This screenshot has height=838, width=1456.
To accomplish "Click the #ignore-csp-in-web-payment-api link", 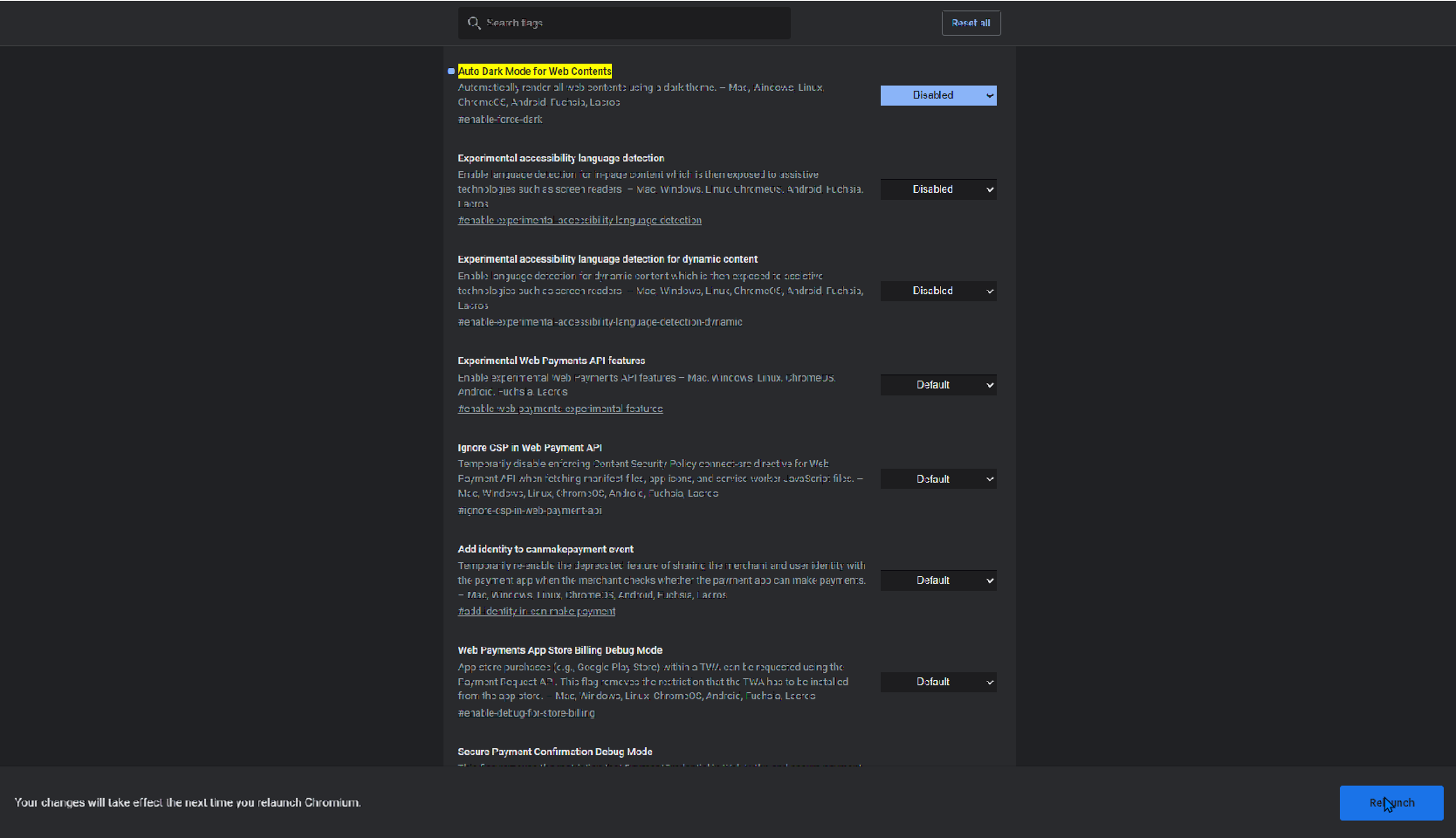I will pyautogui.click(x=530, y=511).
